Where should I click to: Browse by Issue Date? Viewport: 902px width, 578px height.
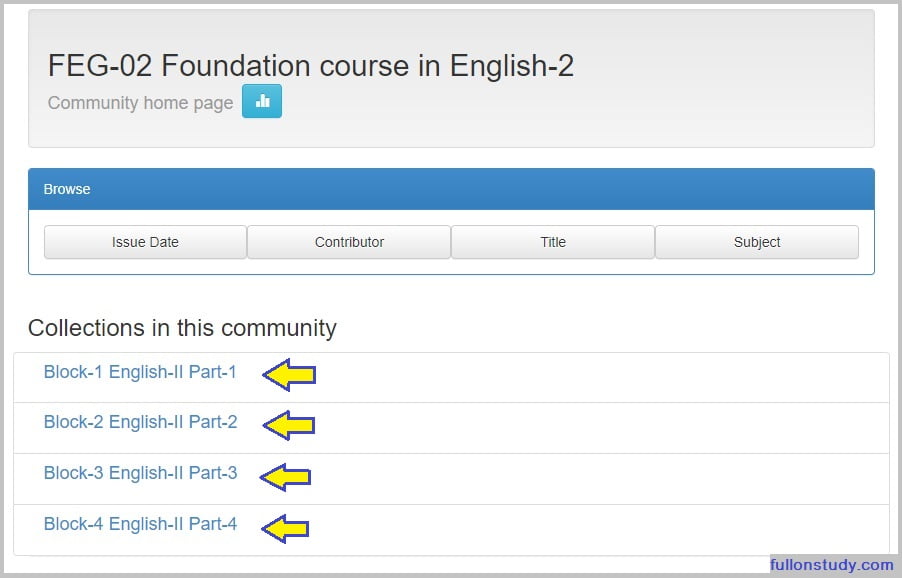click(x=145, y=242)
